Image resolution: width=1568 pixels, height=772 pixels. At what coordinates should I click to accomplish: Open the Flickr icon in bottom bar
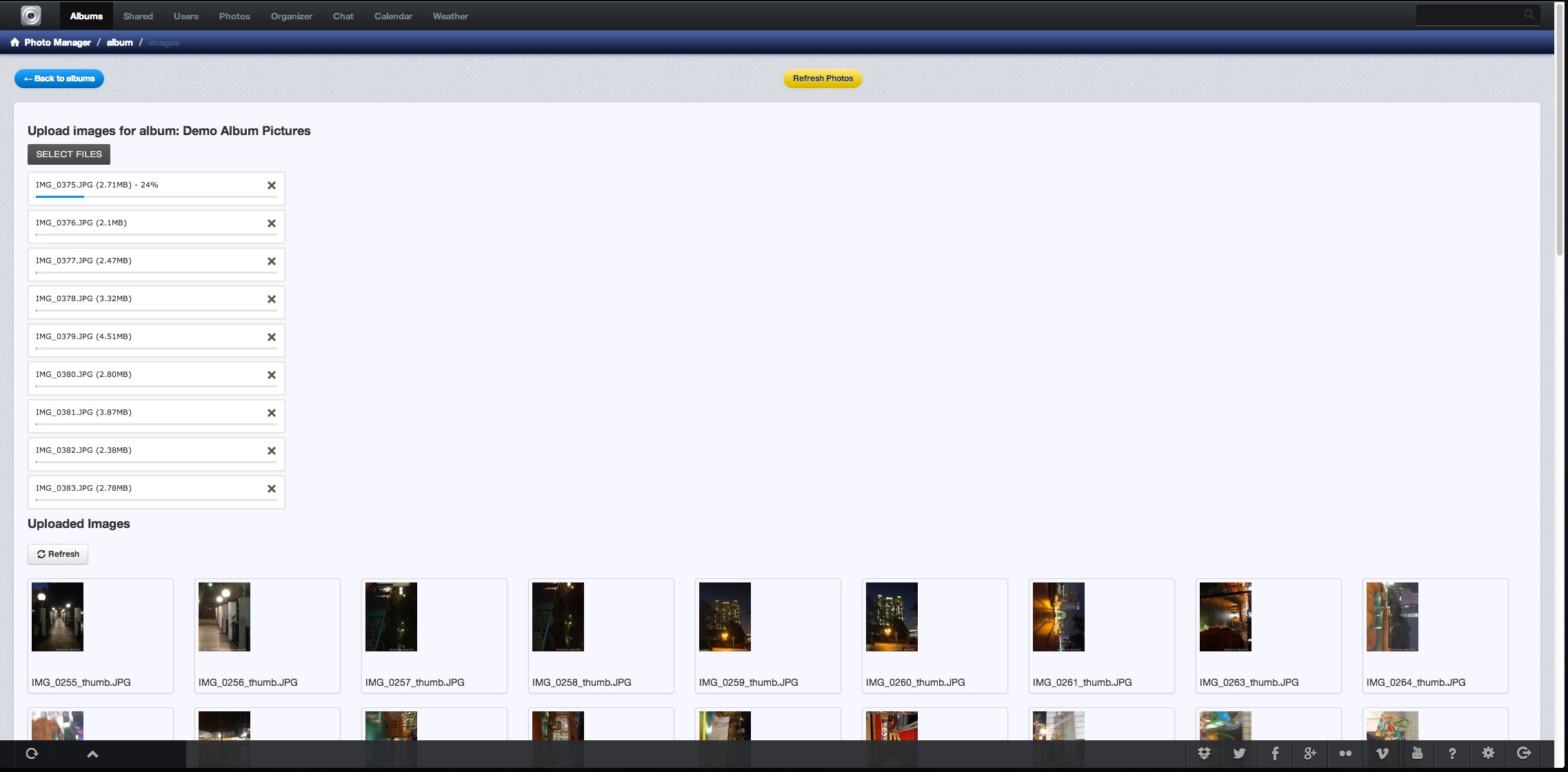click(1345, 753)
